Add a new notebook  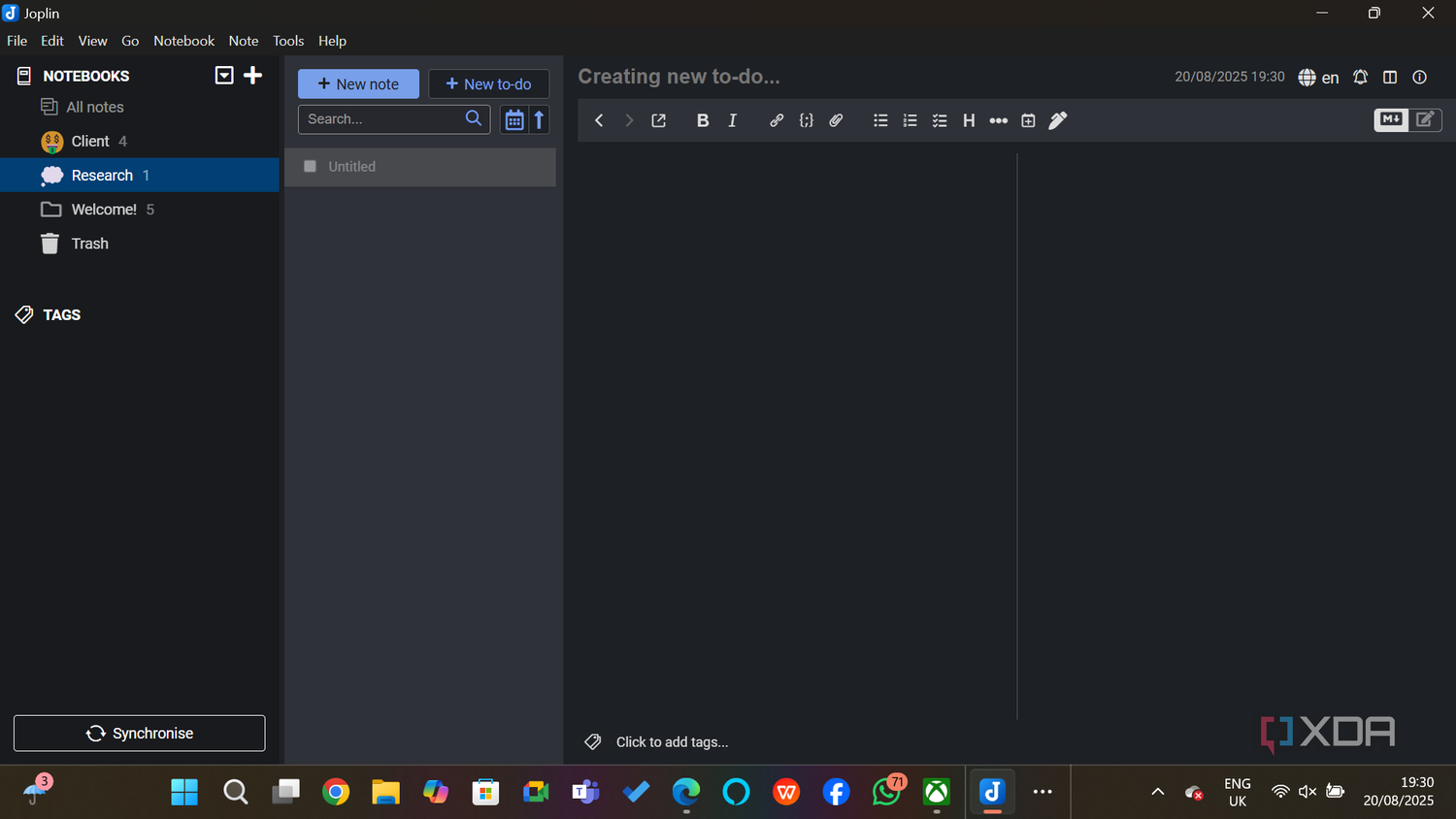tap(253, 75)
